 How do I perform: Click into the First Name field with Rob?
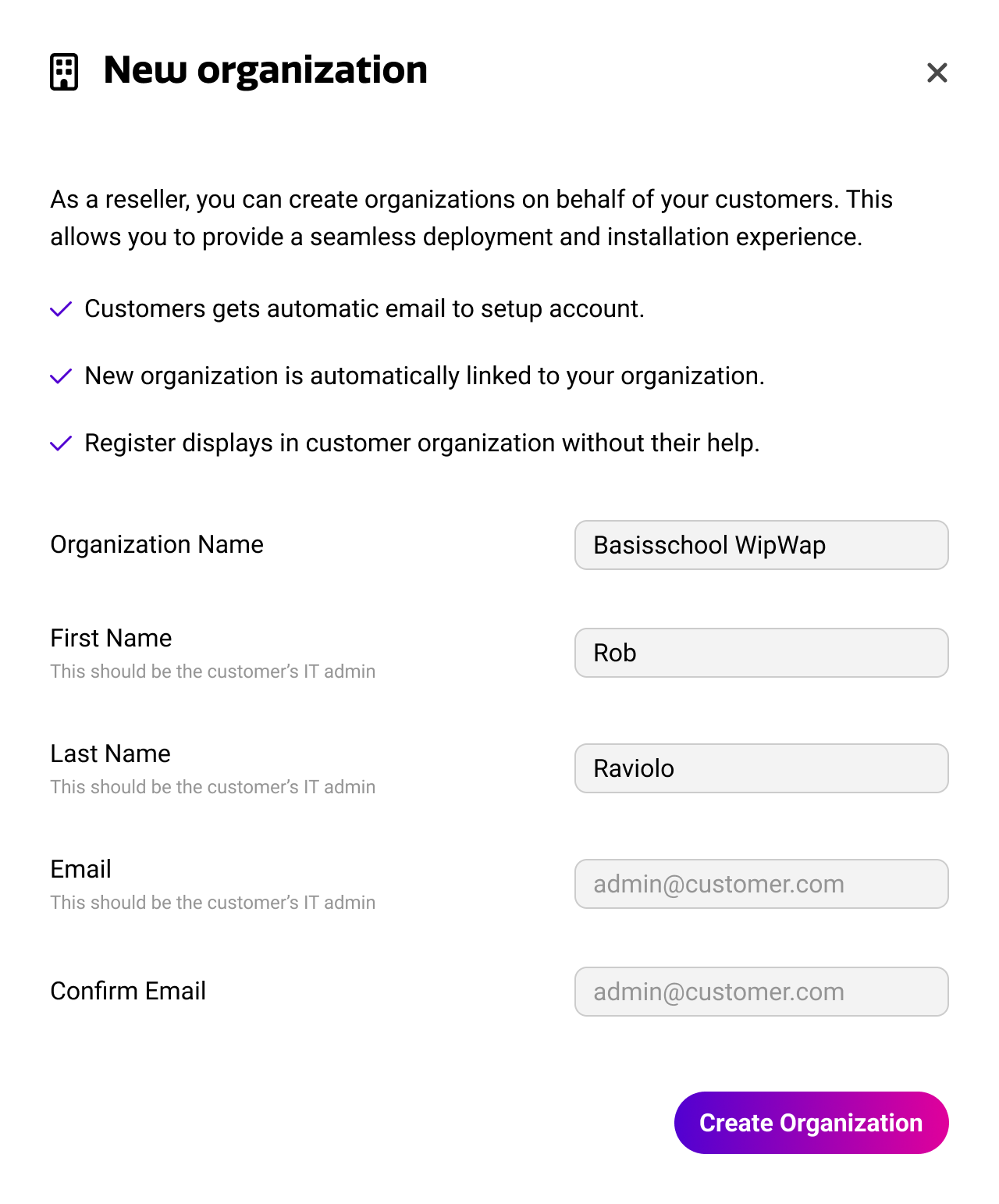click(761, 653)
